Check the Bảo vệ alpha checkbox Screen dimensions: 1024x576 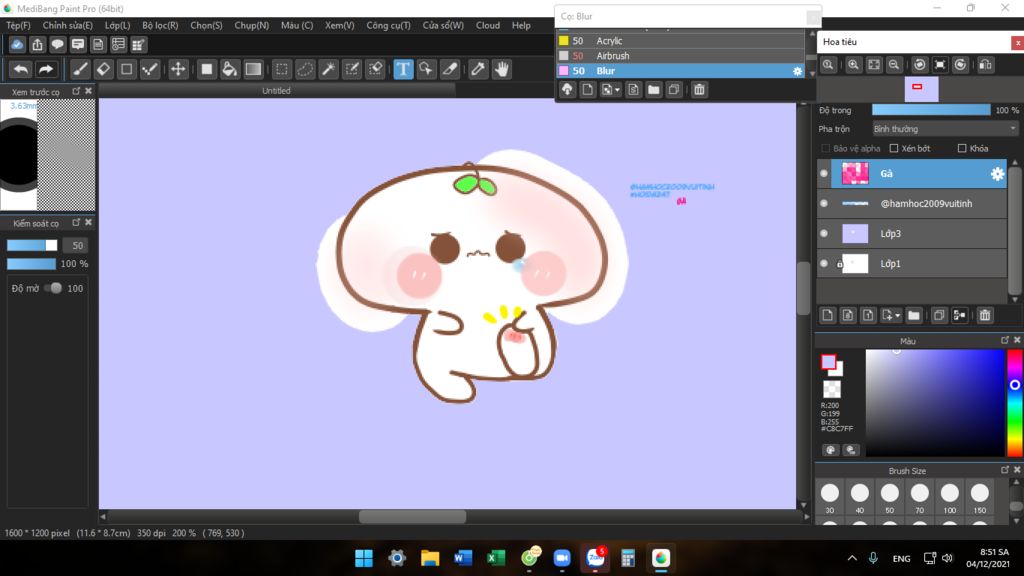click(x=825, y=149)
